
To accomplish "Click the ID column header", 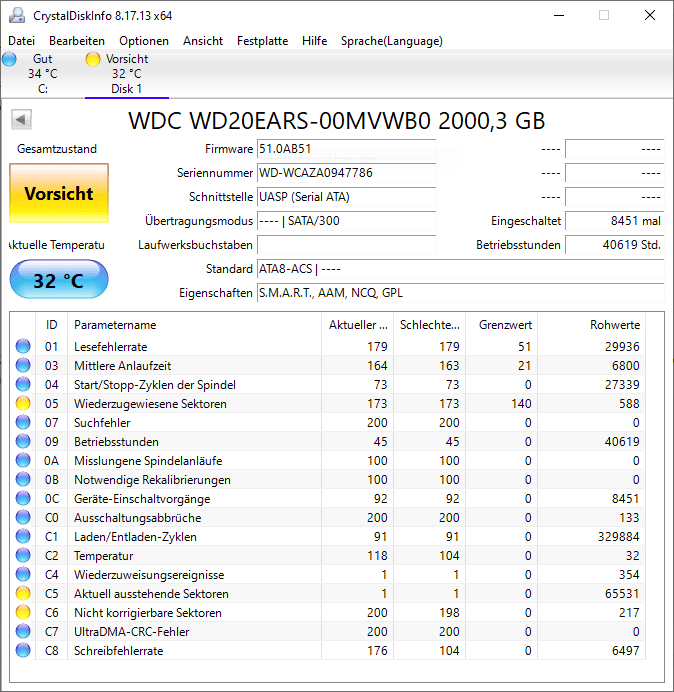I will tap(52, 325).
